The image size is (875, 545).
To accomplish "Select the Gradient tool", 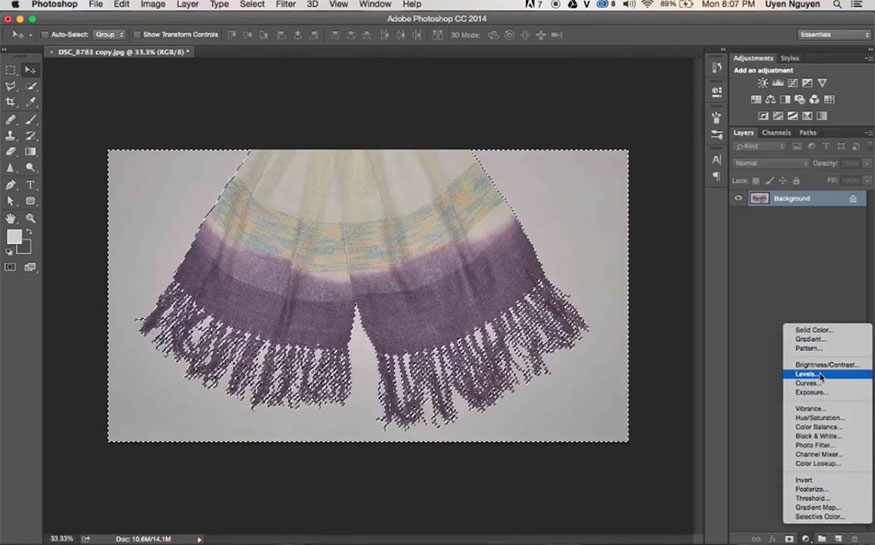I will pyautogui.click(x=31, y=152).
